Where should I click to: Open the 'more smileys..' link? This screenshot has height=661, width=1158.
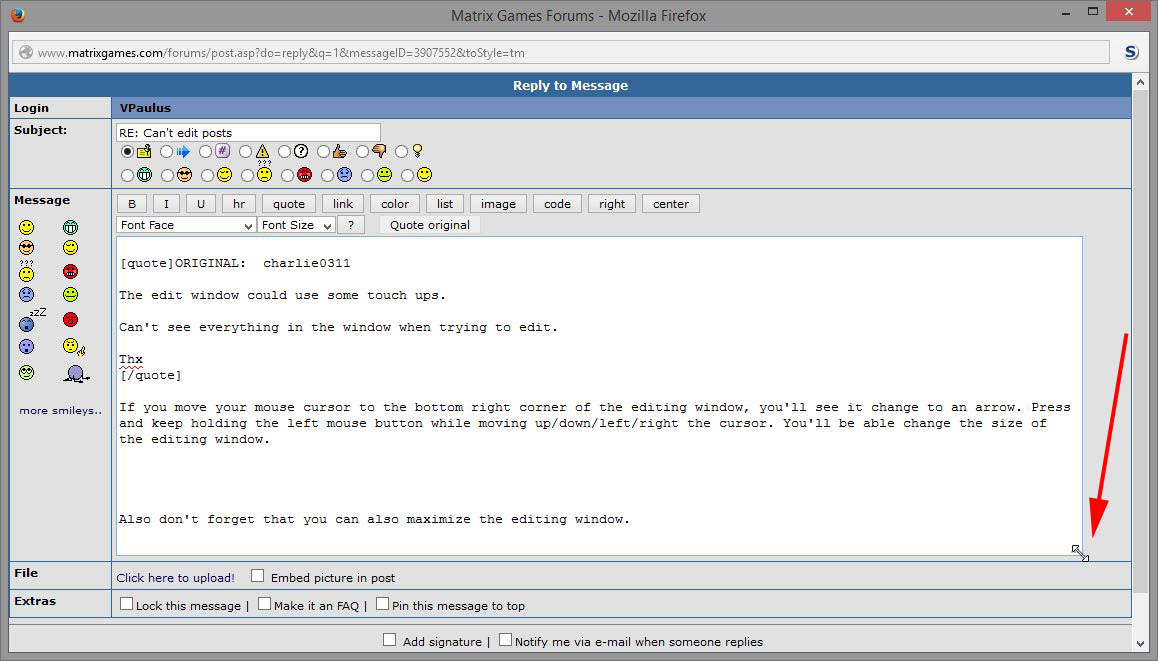click(x=61, y=411)
